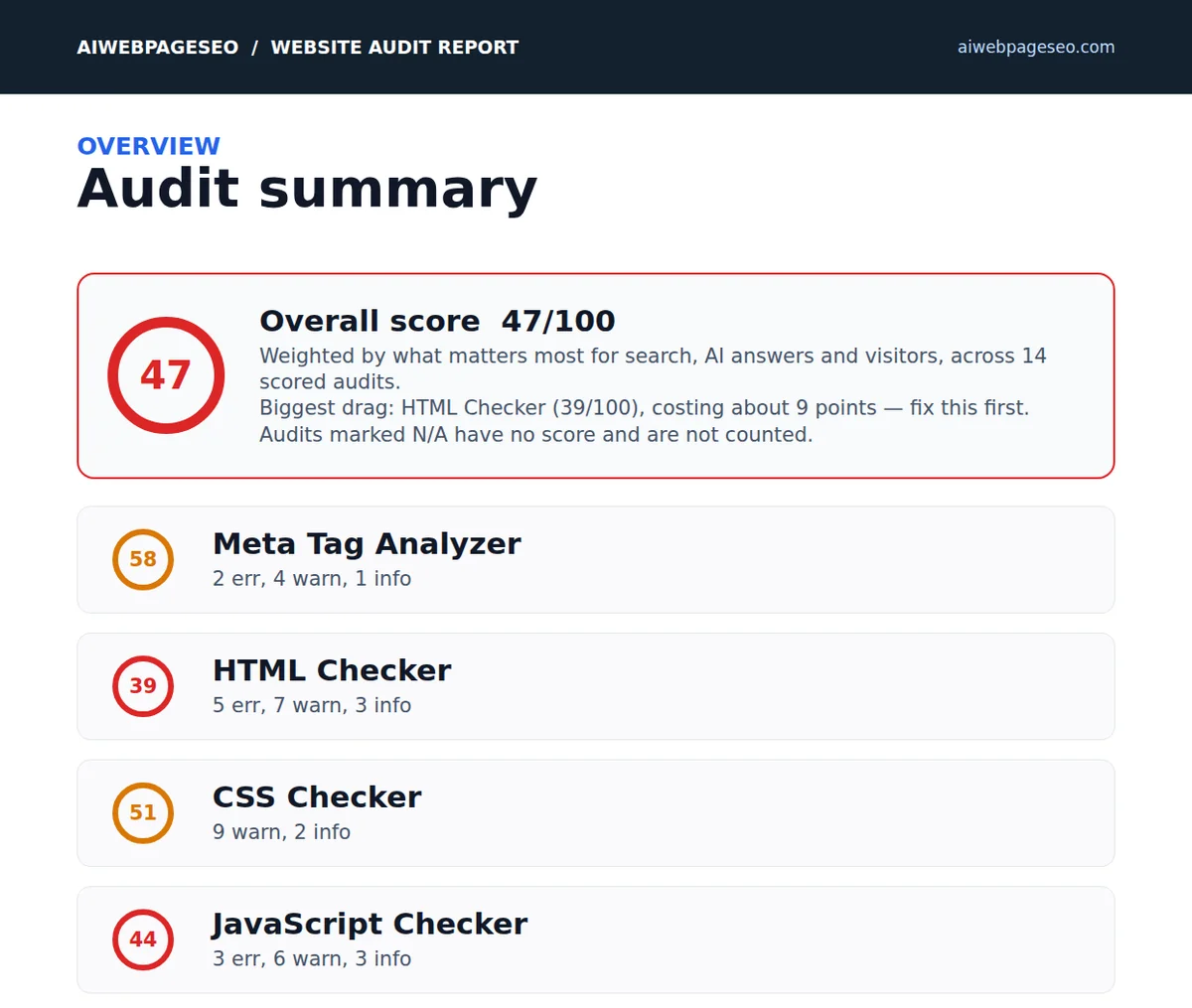
Task: Click the aiwebpageseo.com link in header
Action: (x=1036, y=47)
